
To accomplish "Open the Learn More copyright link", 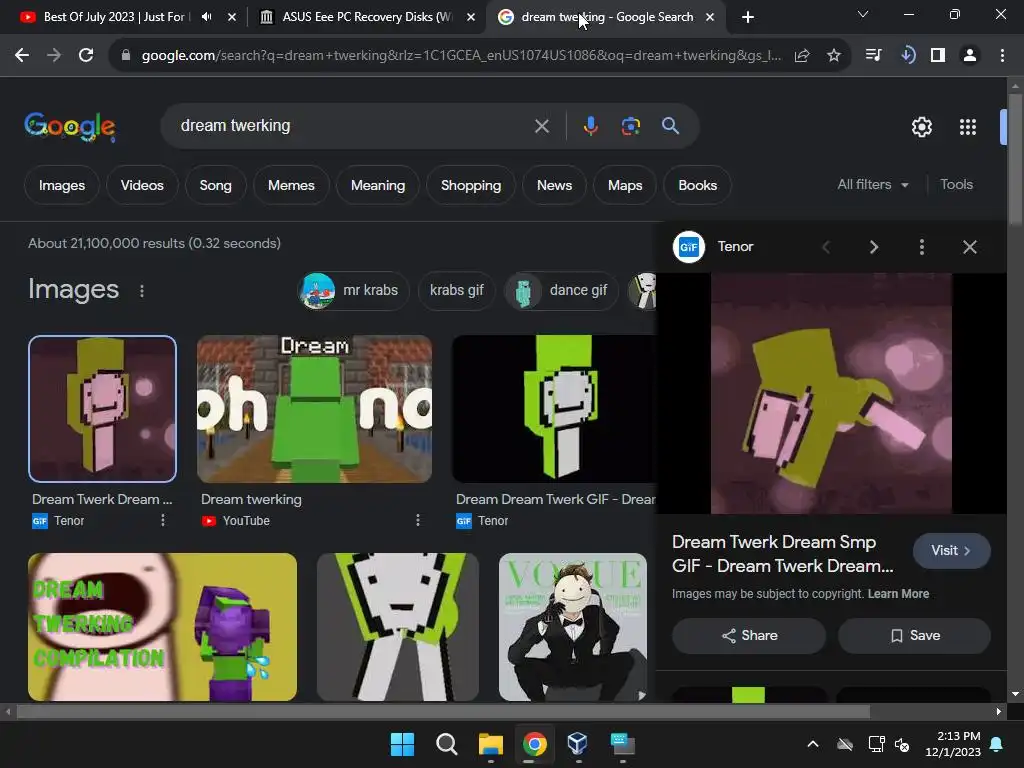I will pyautogui.click(x=898, y=594).
